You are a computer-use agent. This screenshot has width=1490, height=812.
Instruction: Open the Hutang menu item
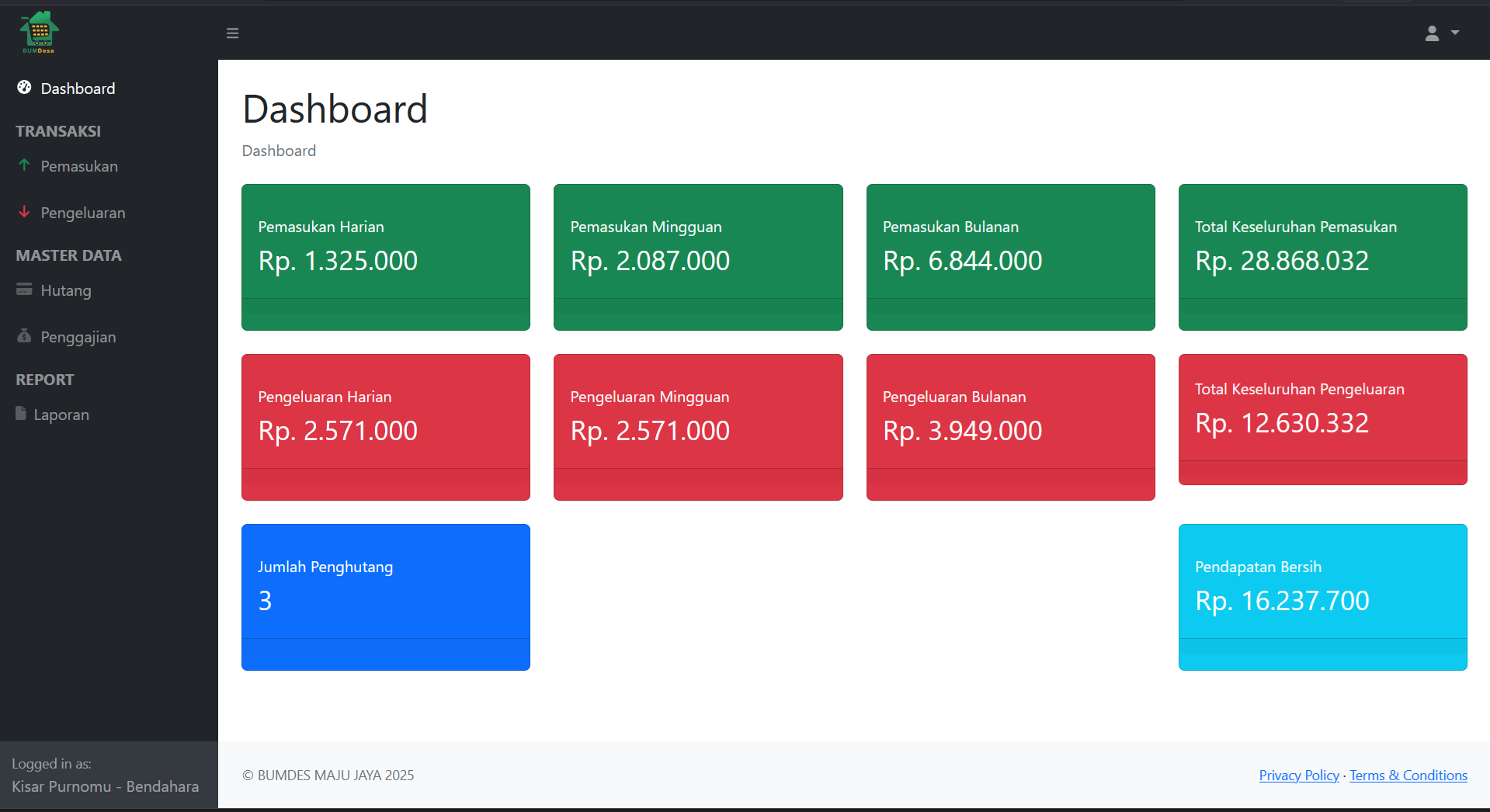[66, 290]
